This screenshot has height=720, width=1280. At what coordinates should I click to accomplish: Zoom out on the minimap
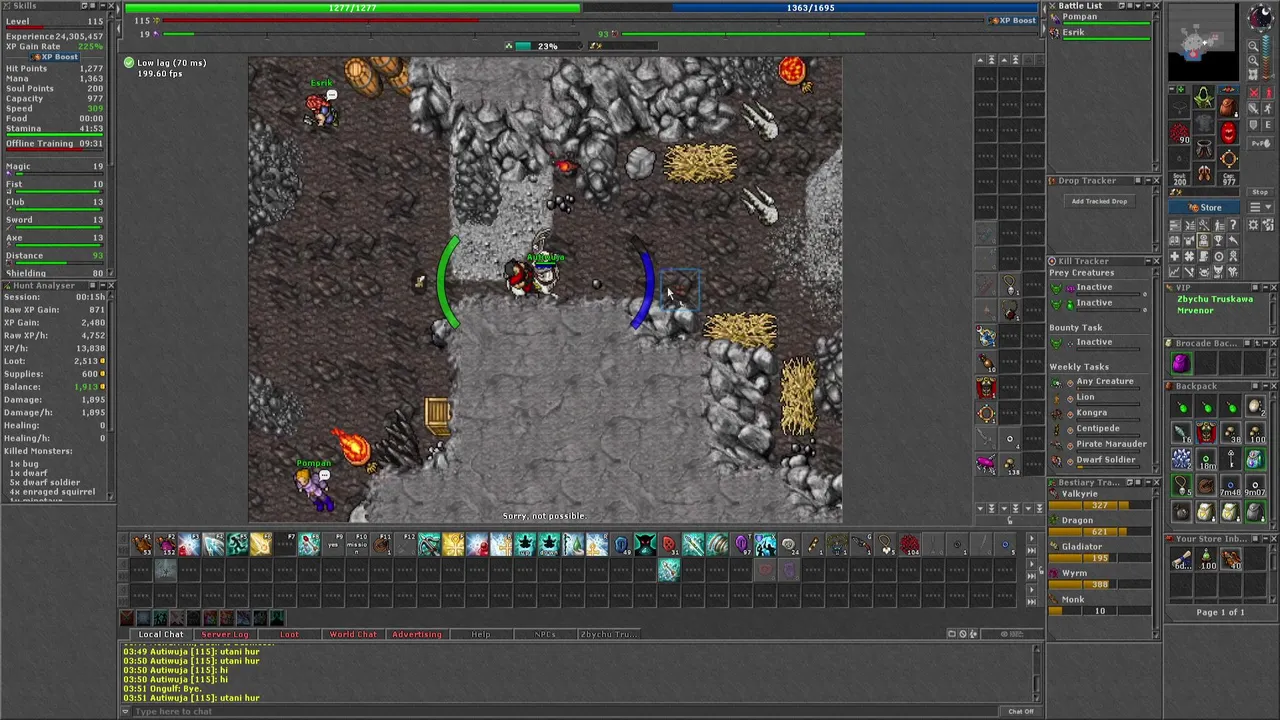coord(1253,46)
